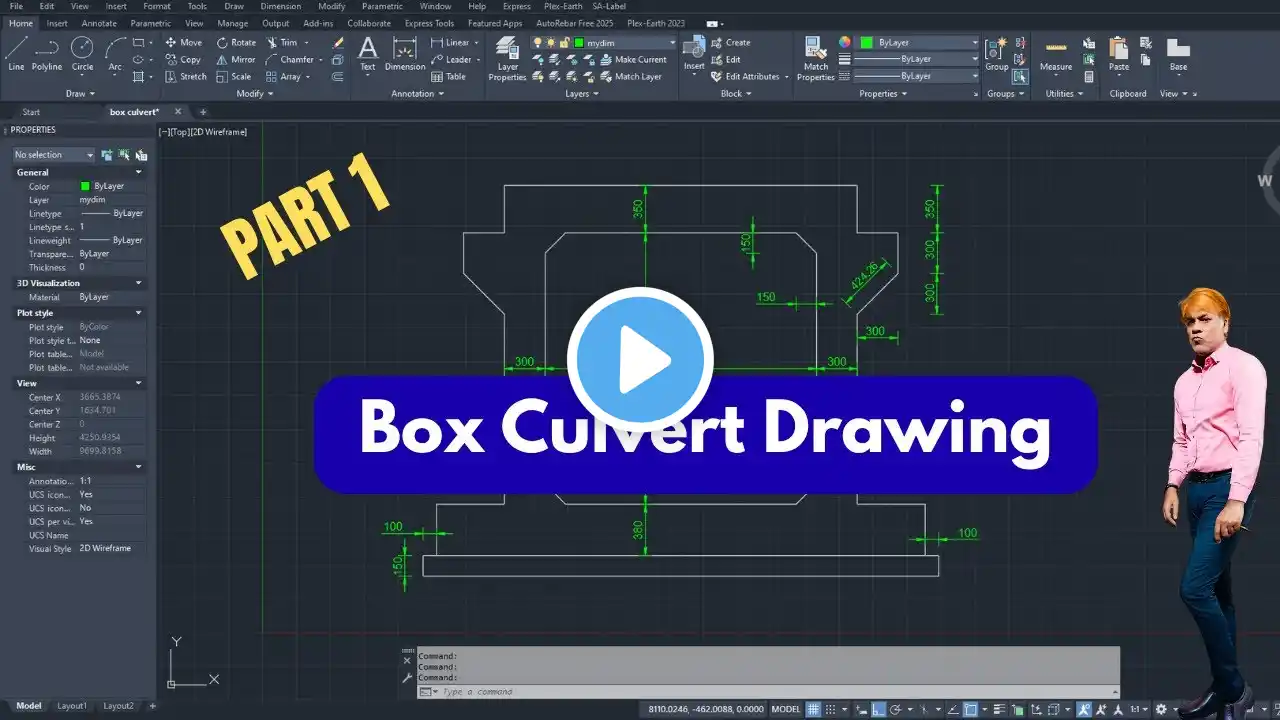This screenshot has width=1280, height=720.
Task: Toggle snap mode in status bar
Action: click(x=832, y=709)
